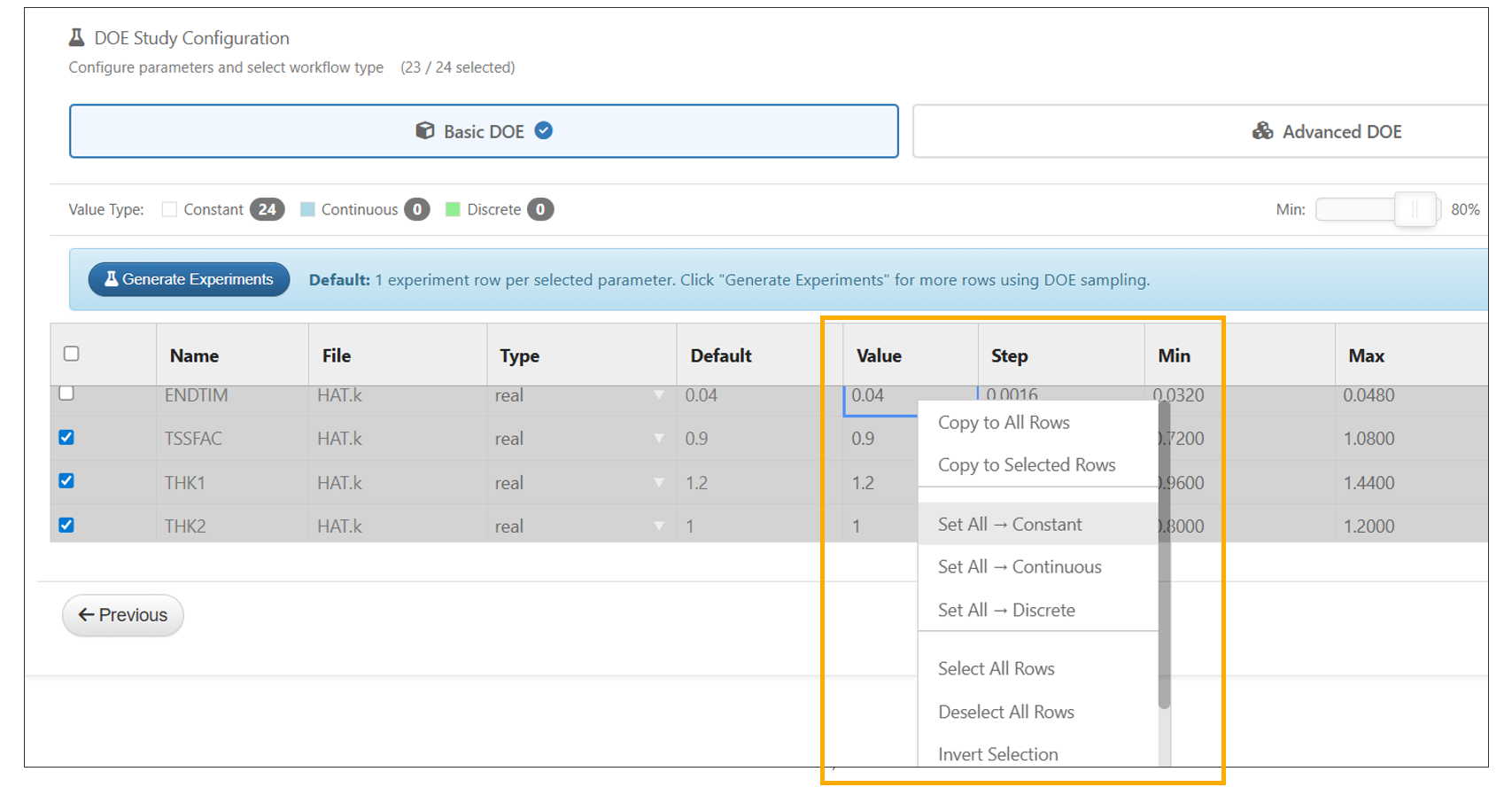Screen dimensions: 1512x795
Task: Uncheck the TSSFAC row checkbox
Action: [x=66, y=438]
